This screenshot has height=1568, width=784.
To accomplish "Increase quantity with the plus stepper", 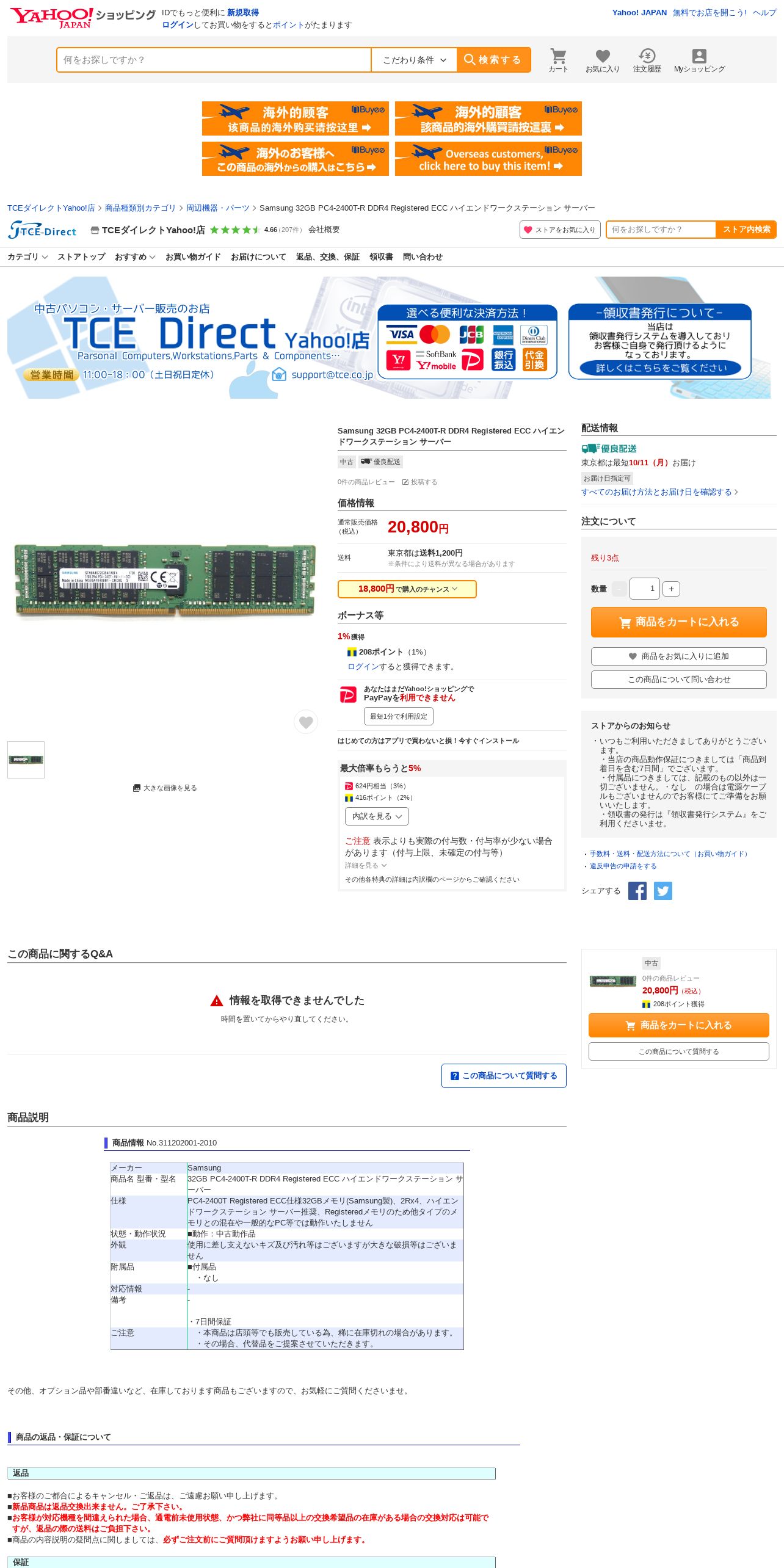I will coord(671,589).
